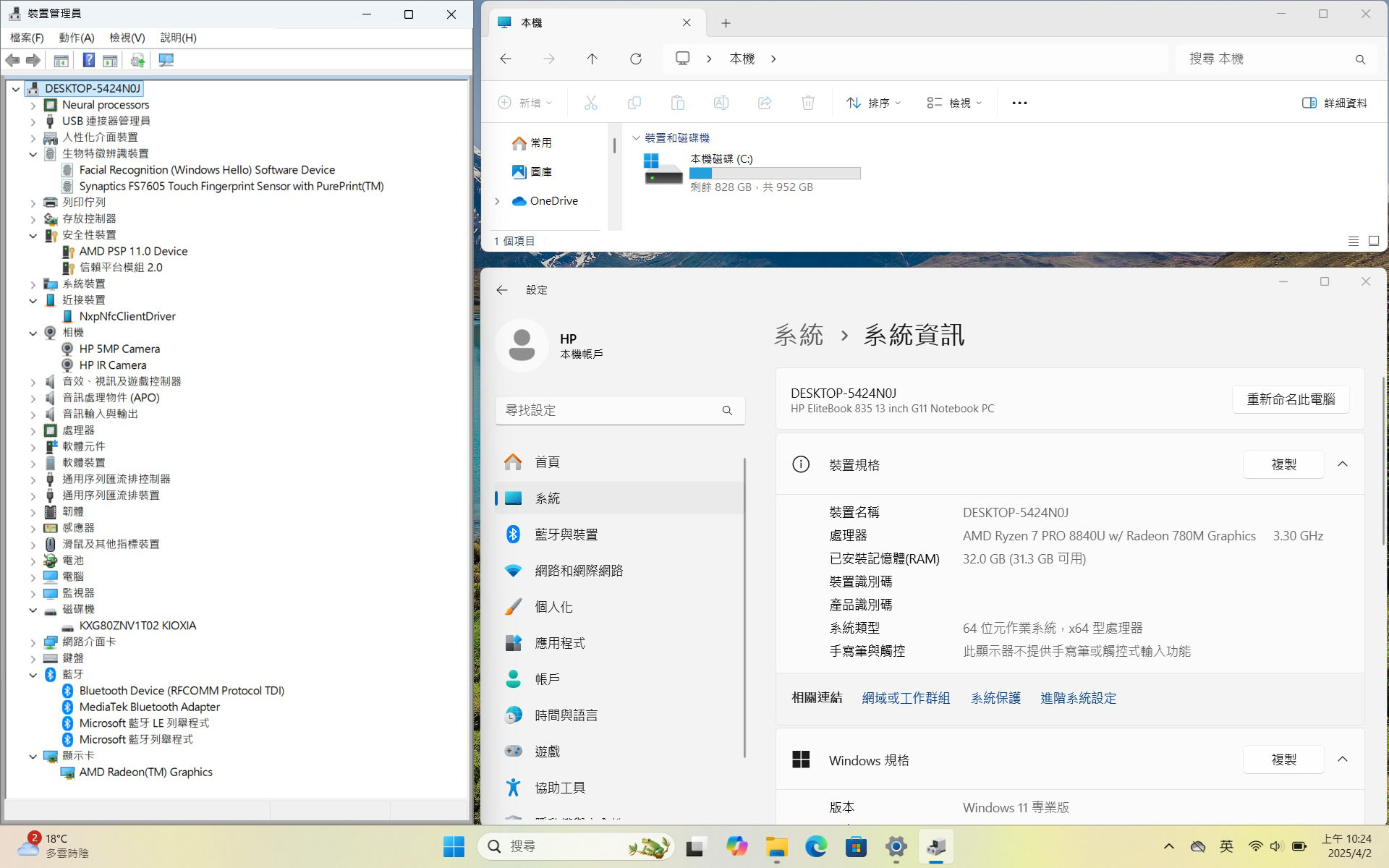This screenshot has height=868, width=1389.
Task: Click the scan for hardware changes monitor icon
Action: pos(166,60)
